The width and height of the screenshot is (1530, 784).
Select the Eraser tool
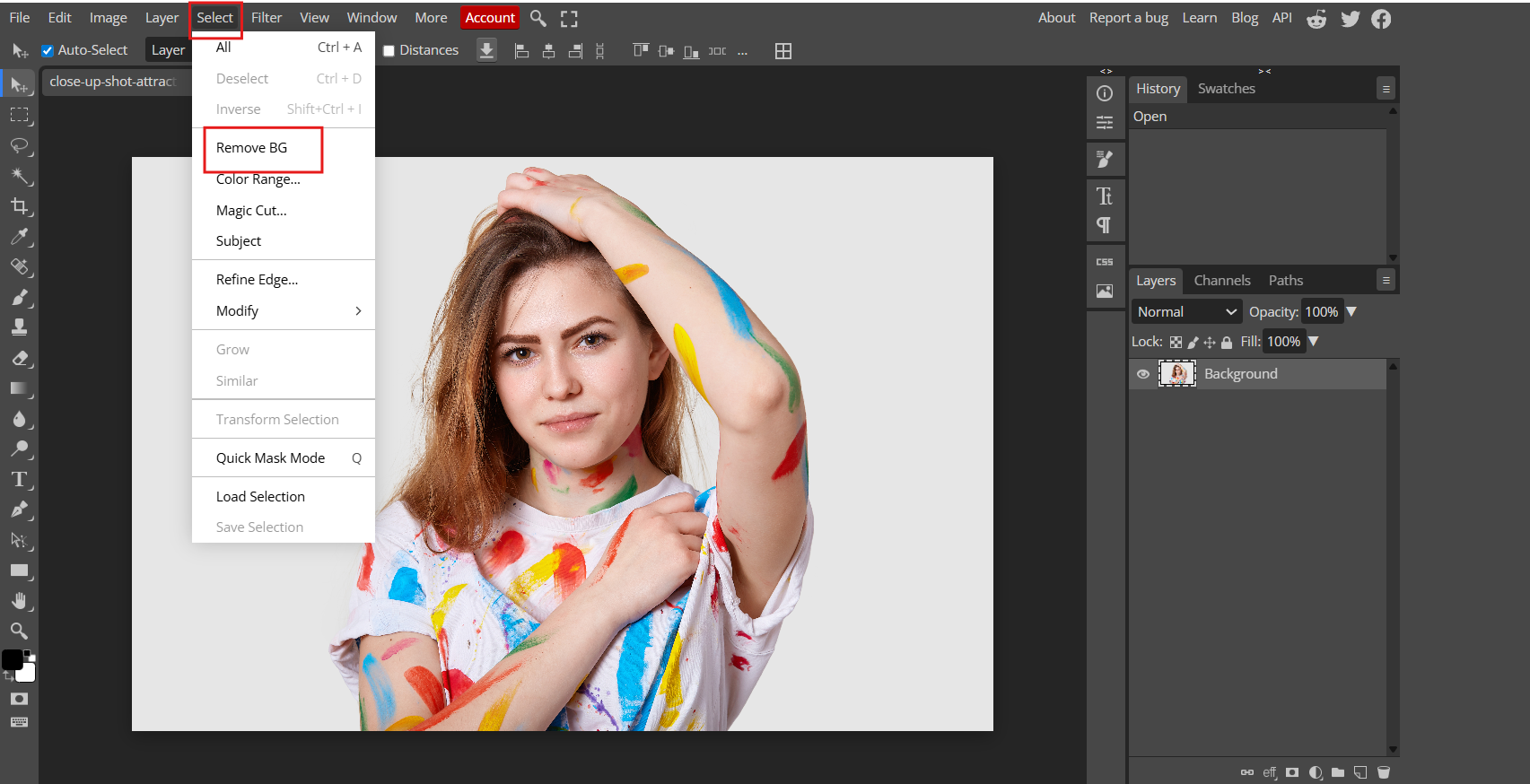click(x=19, y=358)
